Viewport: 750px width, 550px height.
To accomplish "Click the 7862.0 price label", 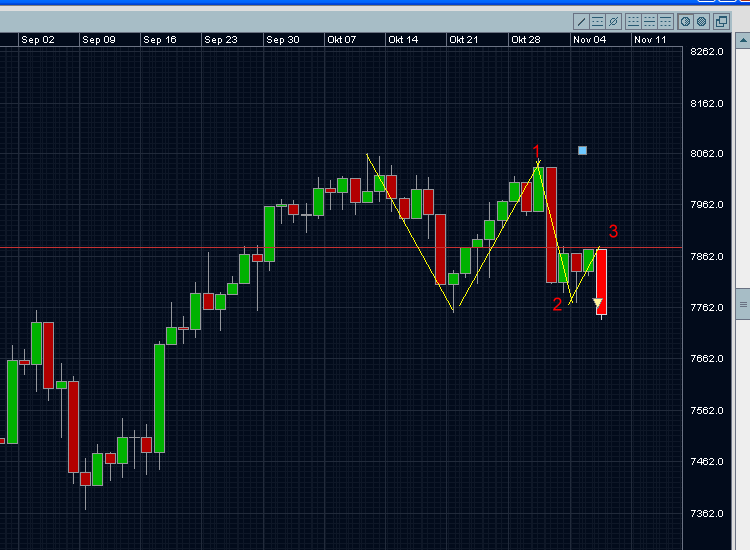I will click(x=706, y=257).
